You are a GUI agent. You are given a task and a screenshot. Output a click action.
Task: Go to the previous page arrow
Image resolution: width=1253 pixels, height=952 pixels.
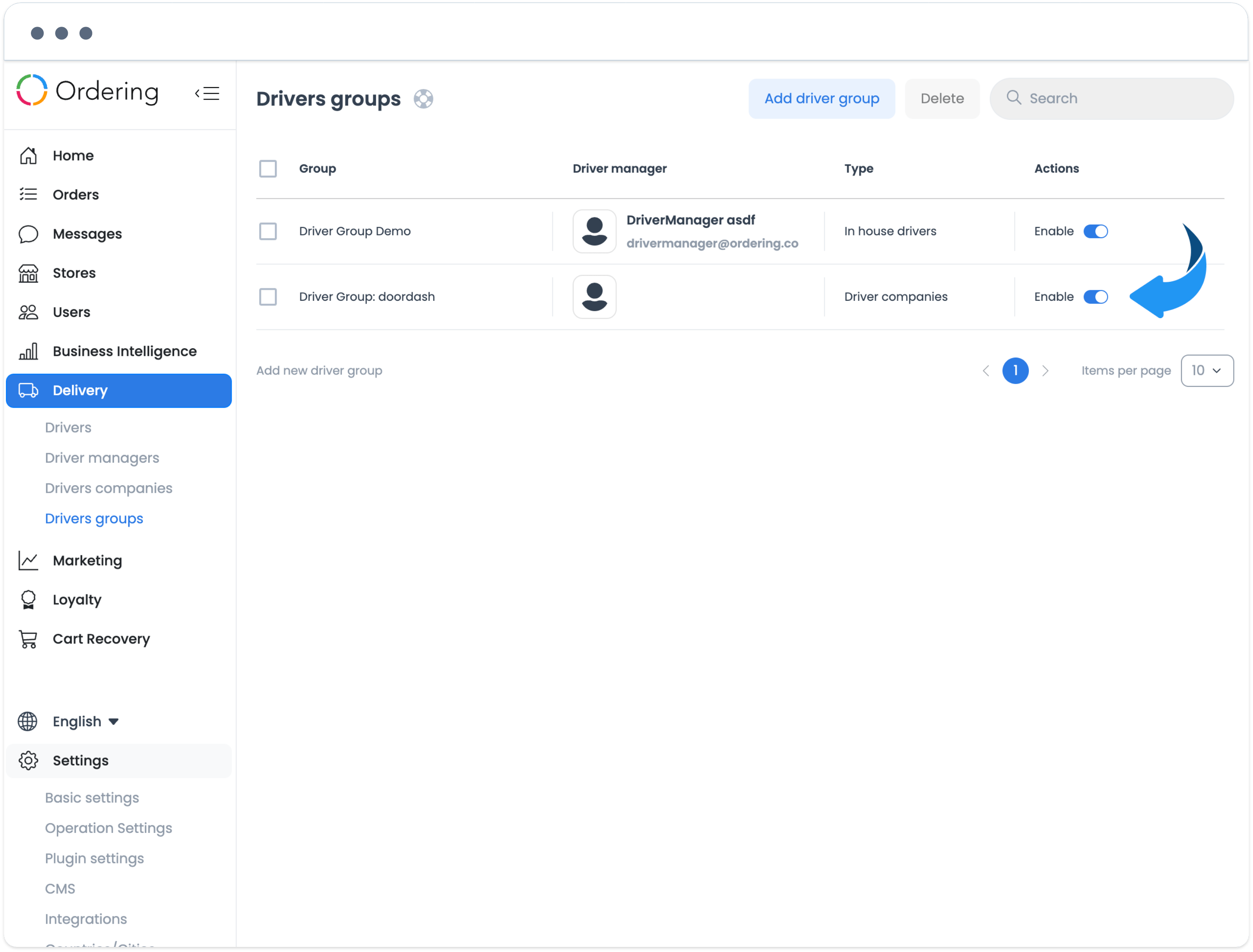click(986, 371)
